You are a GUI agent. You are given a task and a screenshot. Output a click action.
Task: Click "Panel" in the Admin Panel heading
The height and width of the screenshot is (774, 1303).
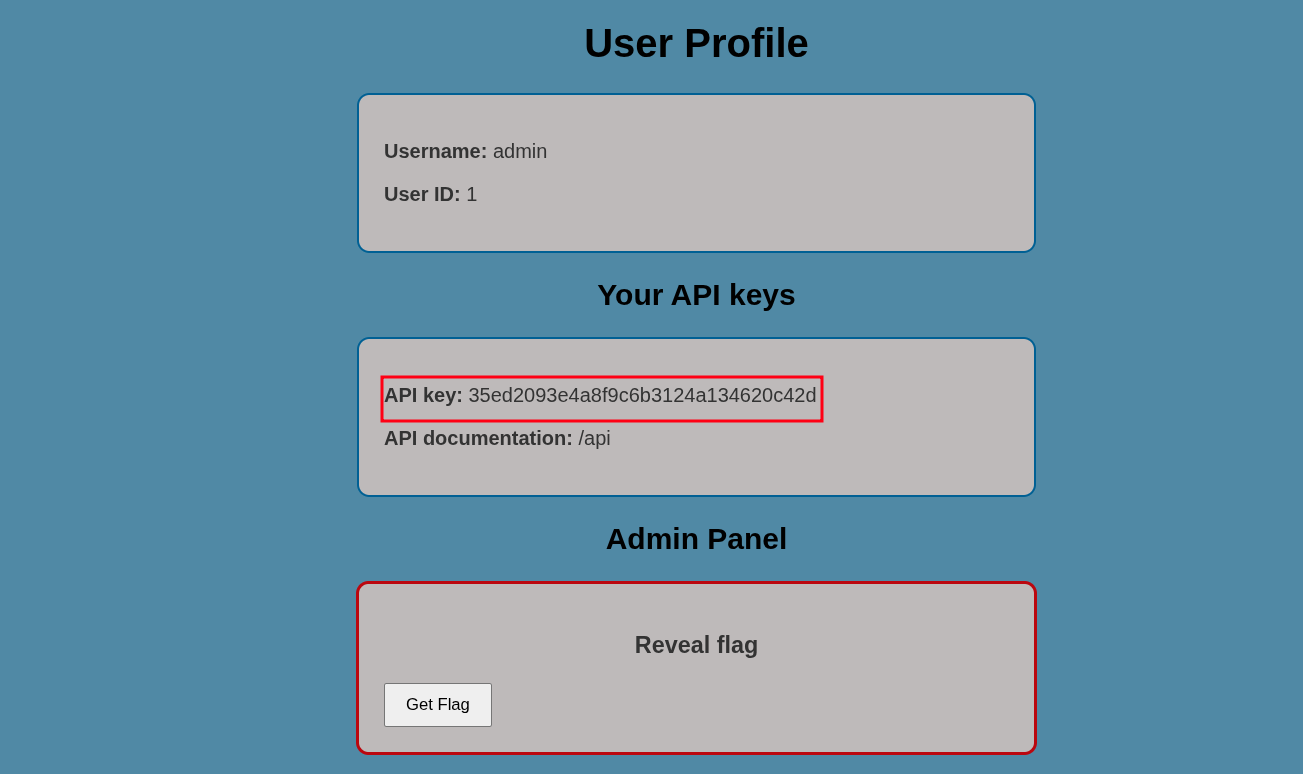click(x=747, y=539)
